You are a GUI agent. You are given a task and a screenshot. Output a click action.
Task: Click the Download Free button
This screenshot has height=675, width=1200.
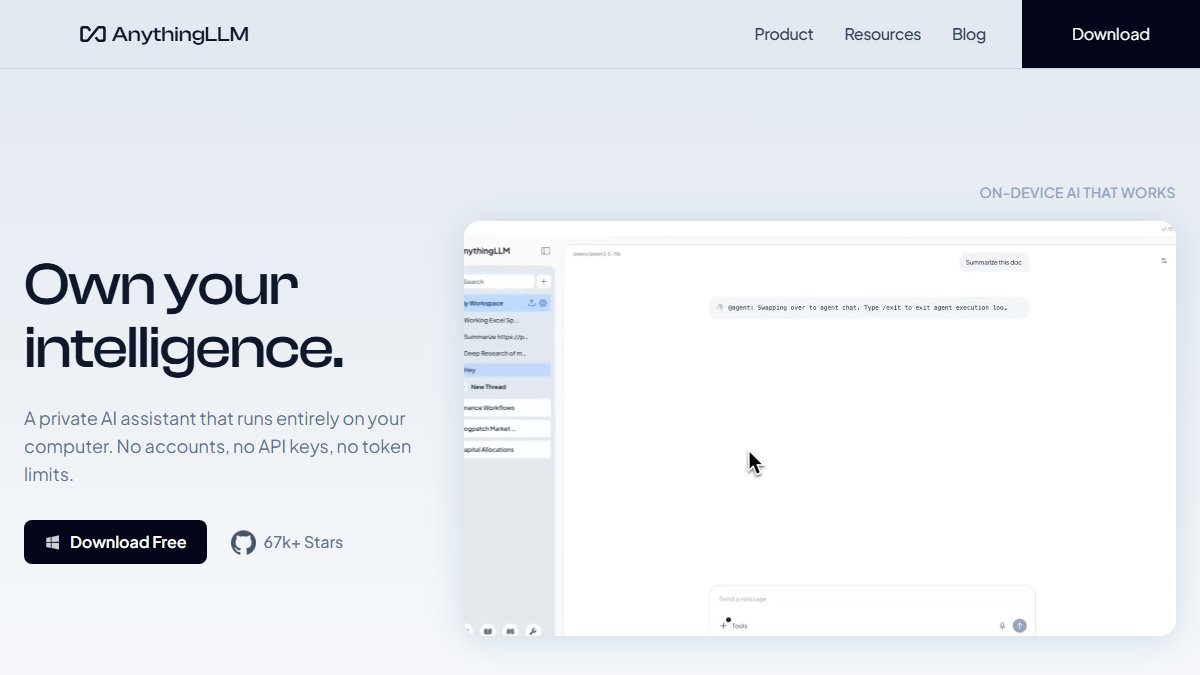115,542
